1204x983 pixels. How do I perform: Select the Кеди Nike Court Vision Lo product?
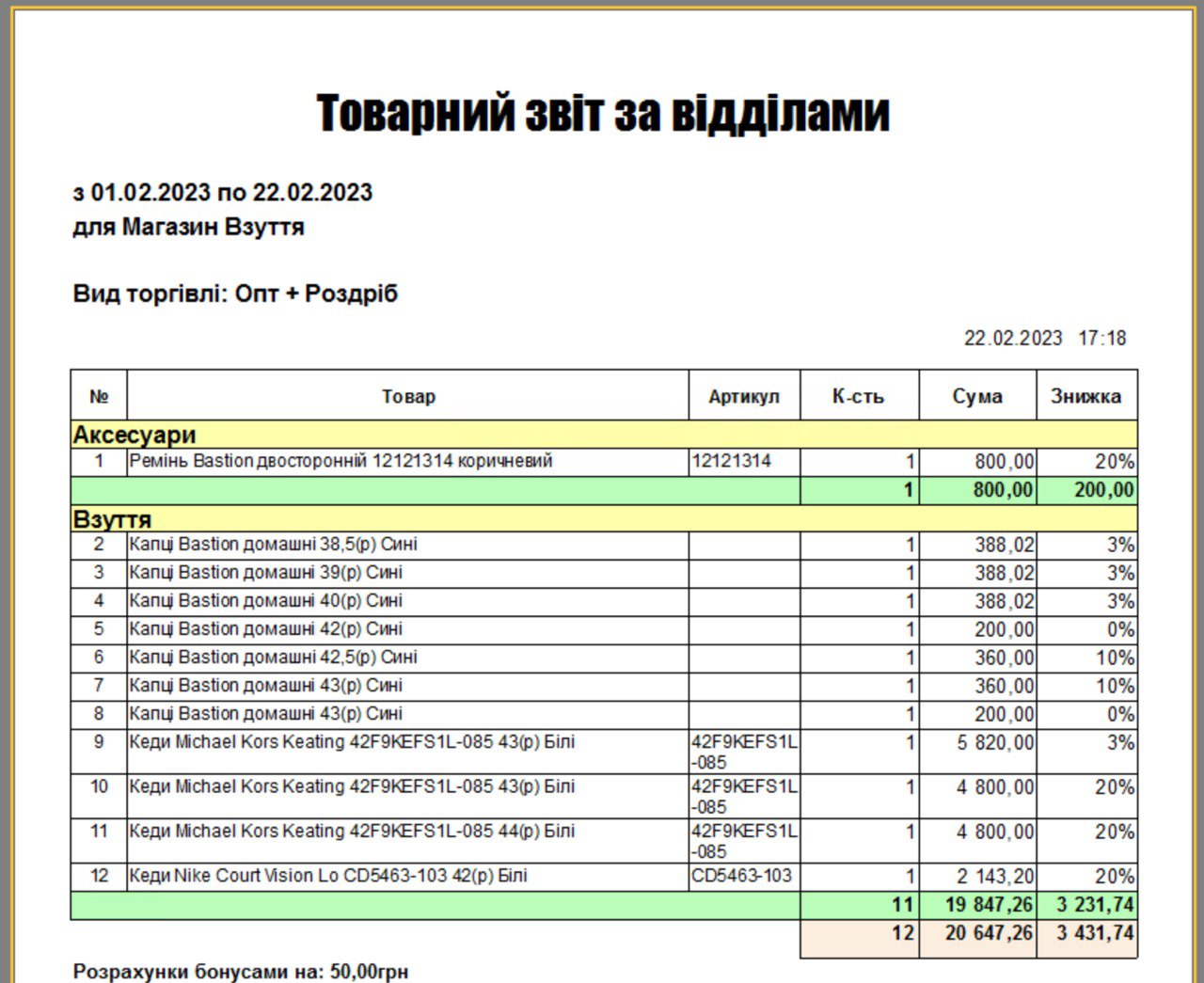click(328, 876)
